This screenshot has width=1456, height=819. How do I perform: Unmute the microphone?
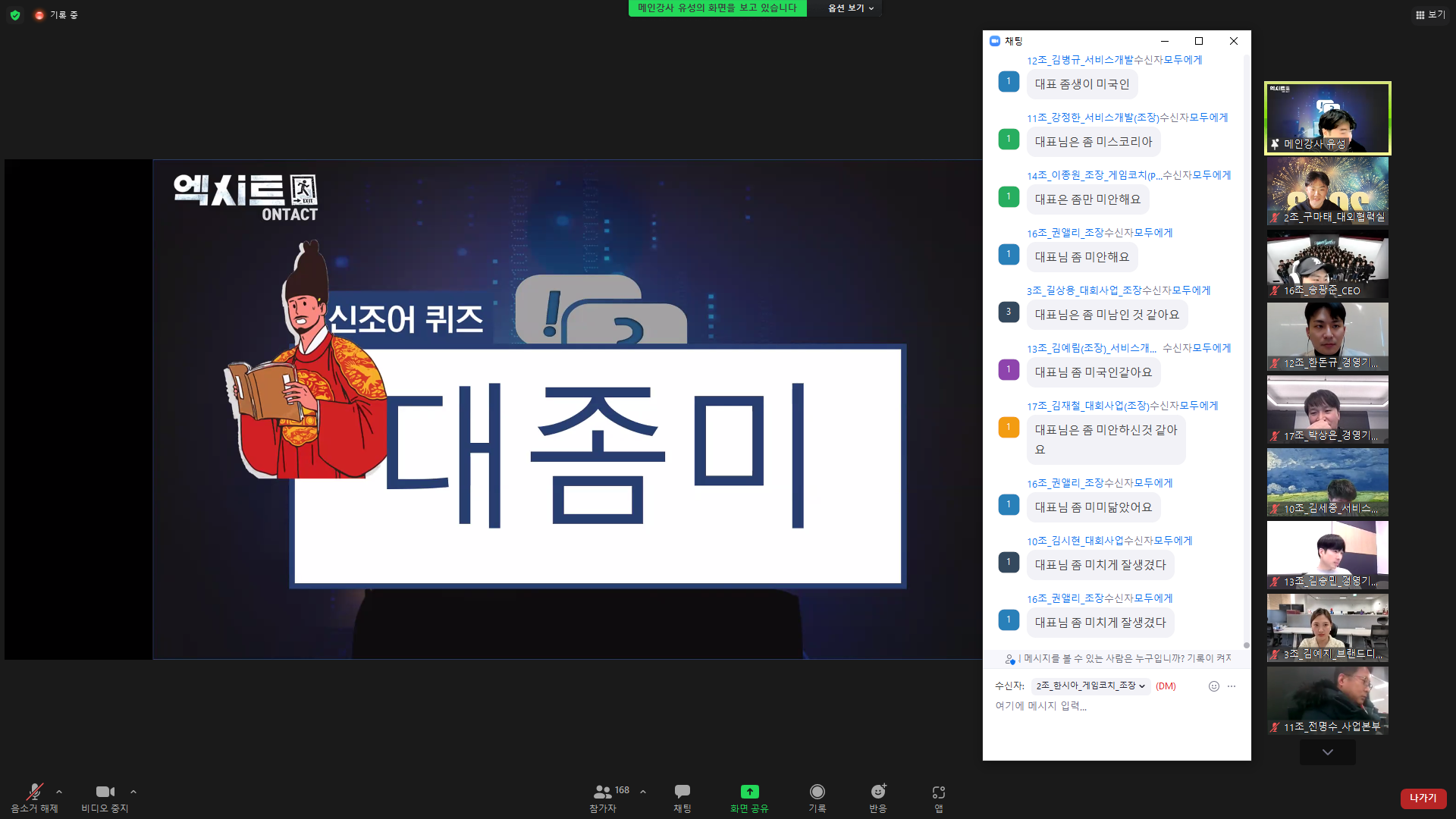click(34, 792)
